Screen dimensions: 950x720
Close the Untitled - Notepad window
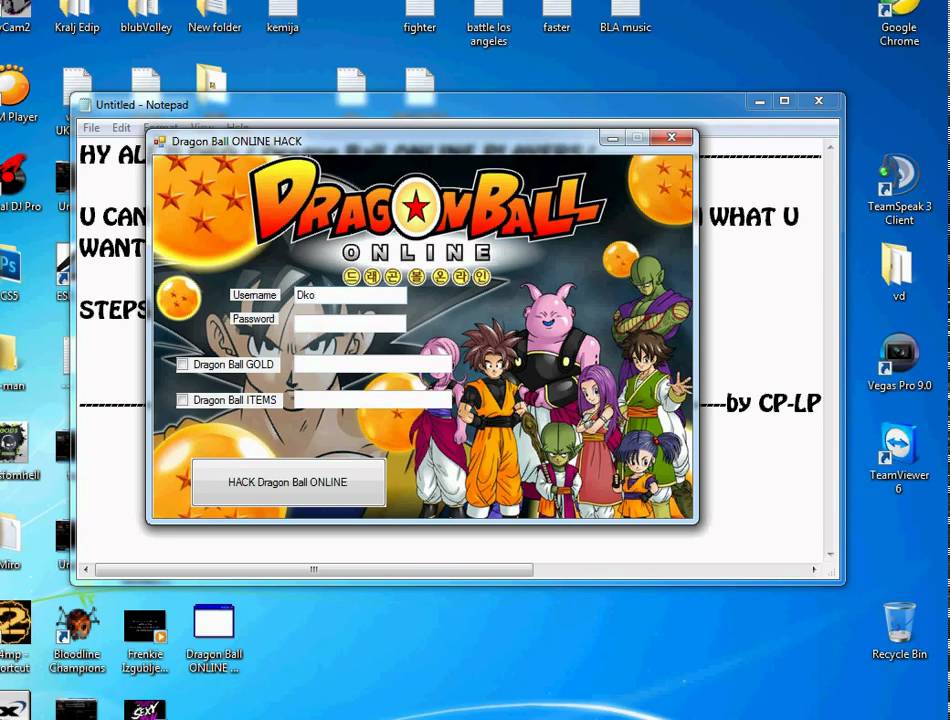click(819, 101)
